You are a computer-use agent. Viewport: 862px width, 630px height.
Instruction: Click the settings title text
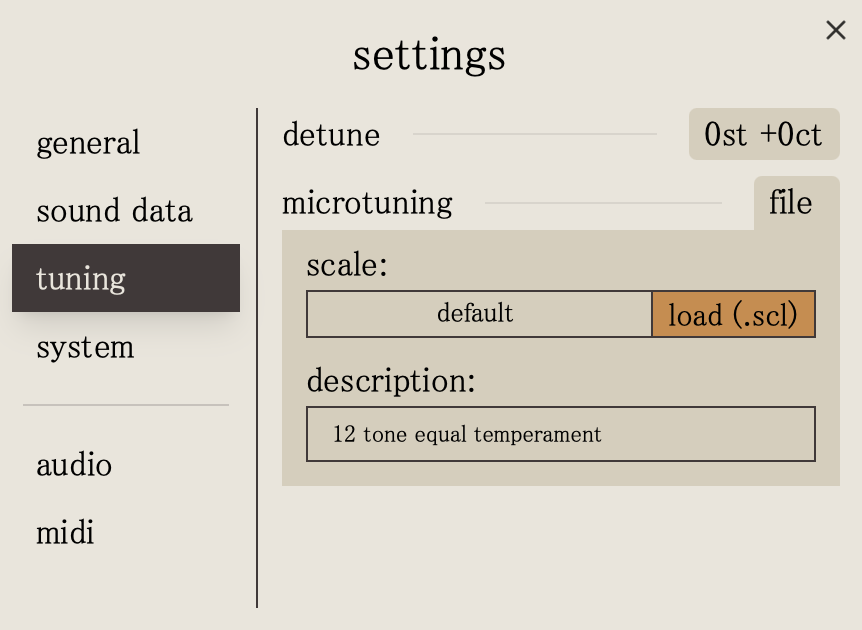(x=429, y=55)
